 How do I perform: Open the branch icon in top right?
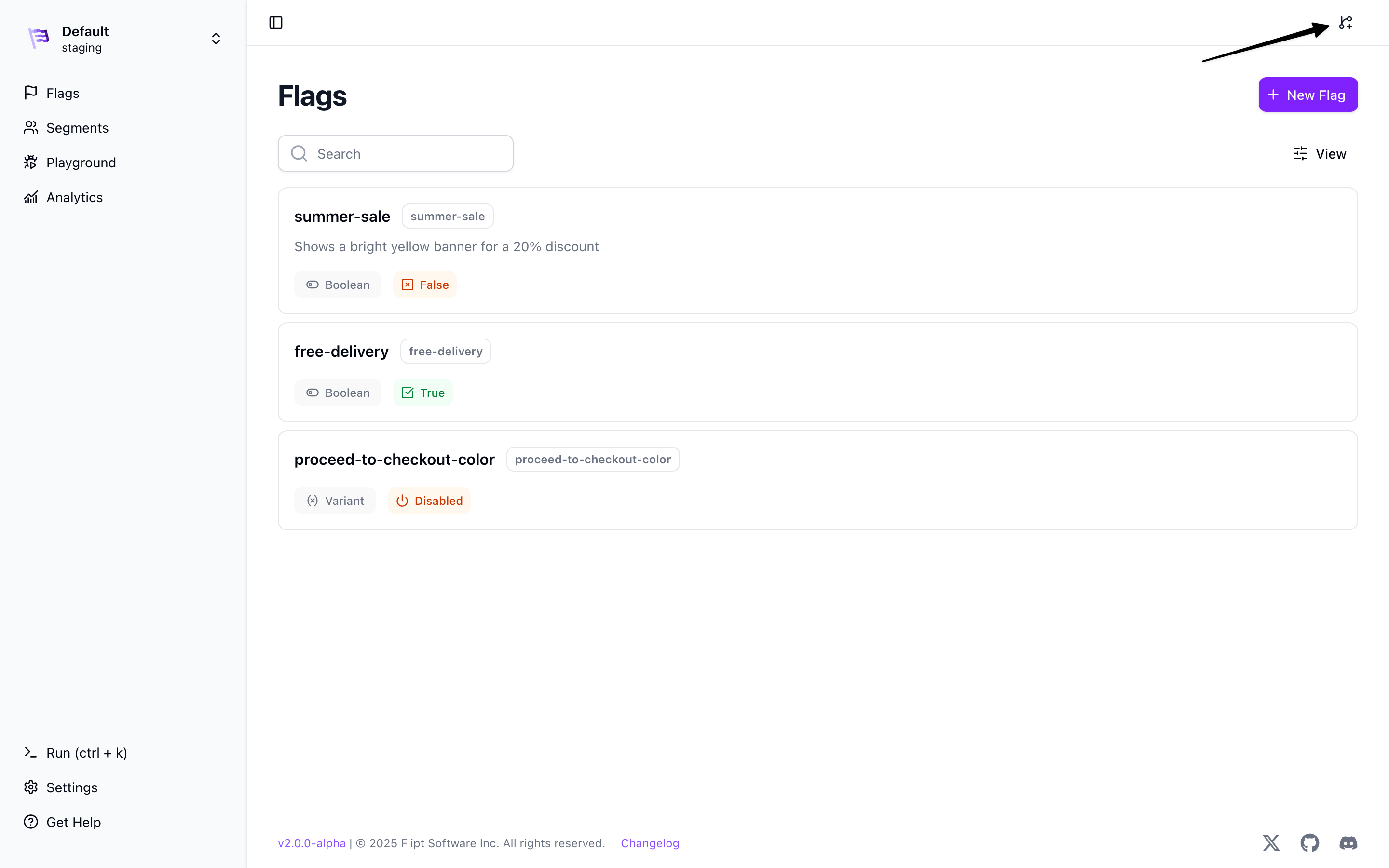point(1346,23)
